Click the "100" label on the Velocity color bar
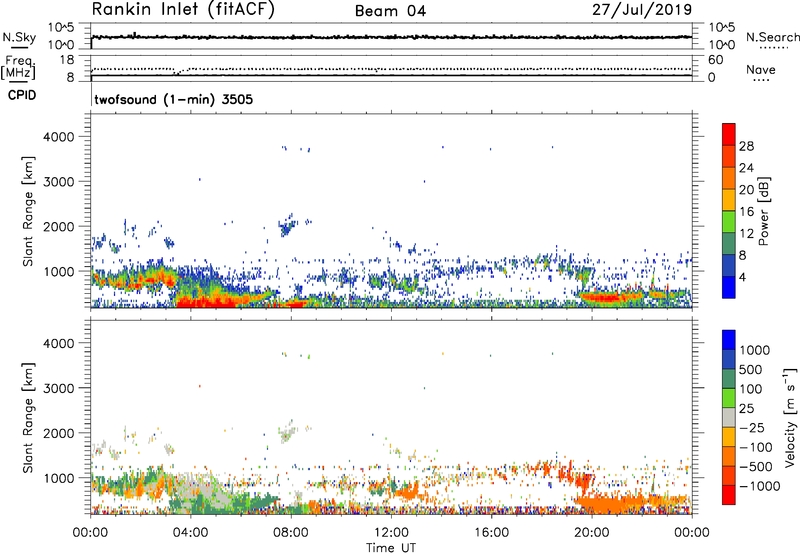Screen dimensions: 800x554 pyautogui.click(x=751, y=389)
